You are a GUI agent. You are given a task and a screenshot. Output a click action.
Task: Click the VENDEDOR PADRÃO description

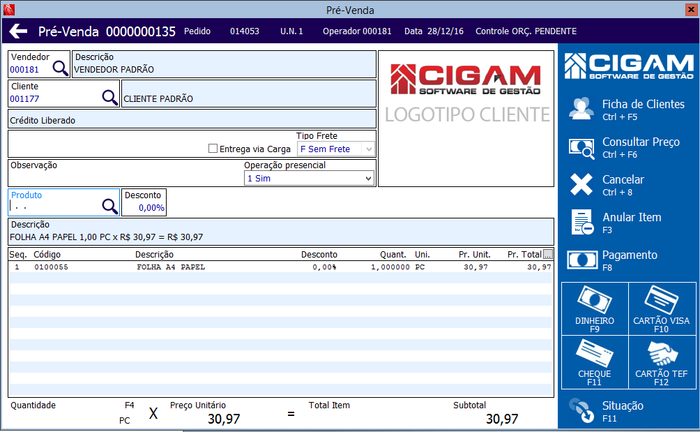point(114,70)
